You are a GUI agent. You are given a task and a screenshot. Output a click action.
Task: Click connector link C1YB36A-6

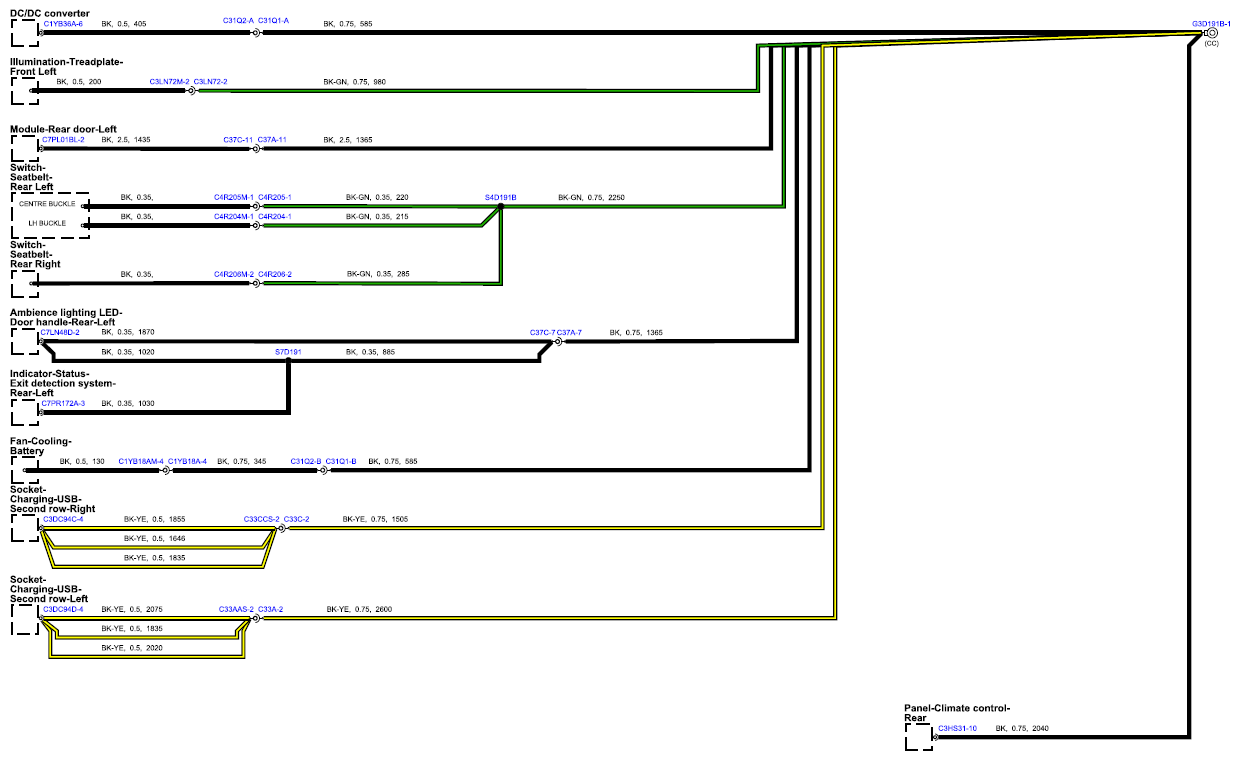pyautogui.click(x=63, y=22)
